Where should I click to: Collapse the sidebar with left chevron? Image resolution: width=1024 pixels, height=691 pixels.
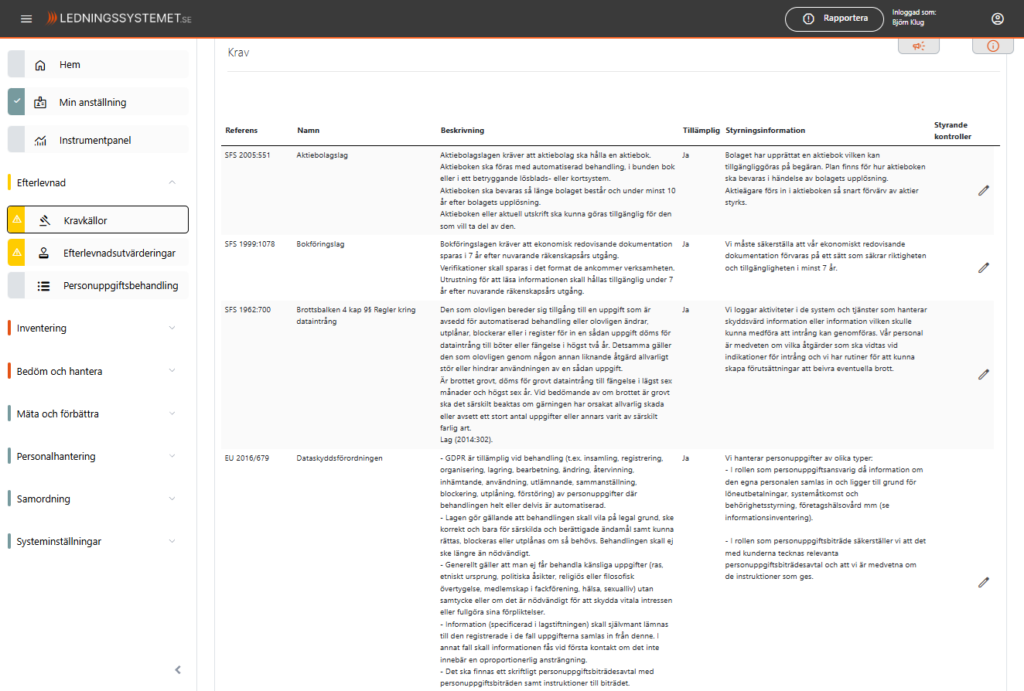(x=178, y=670)
